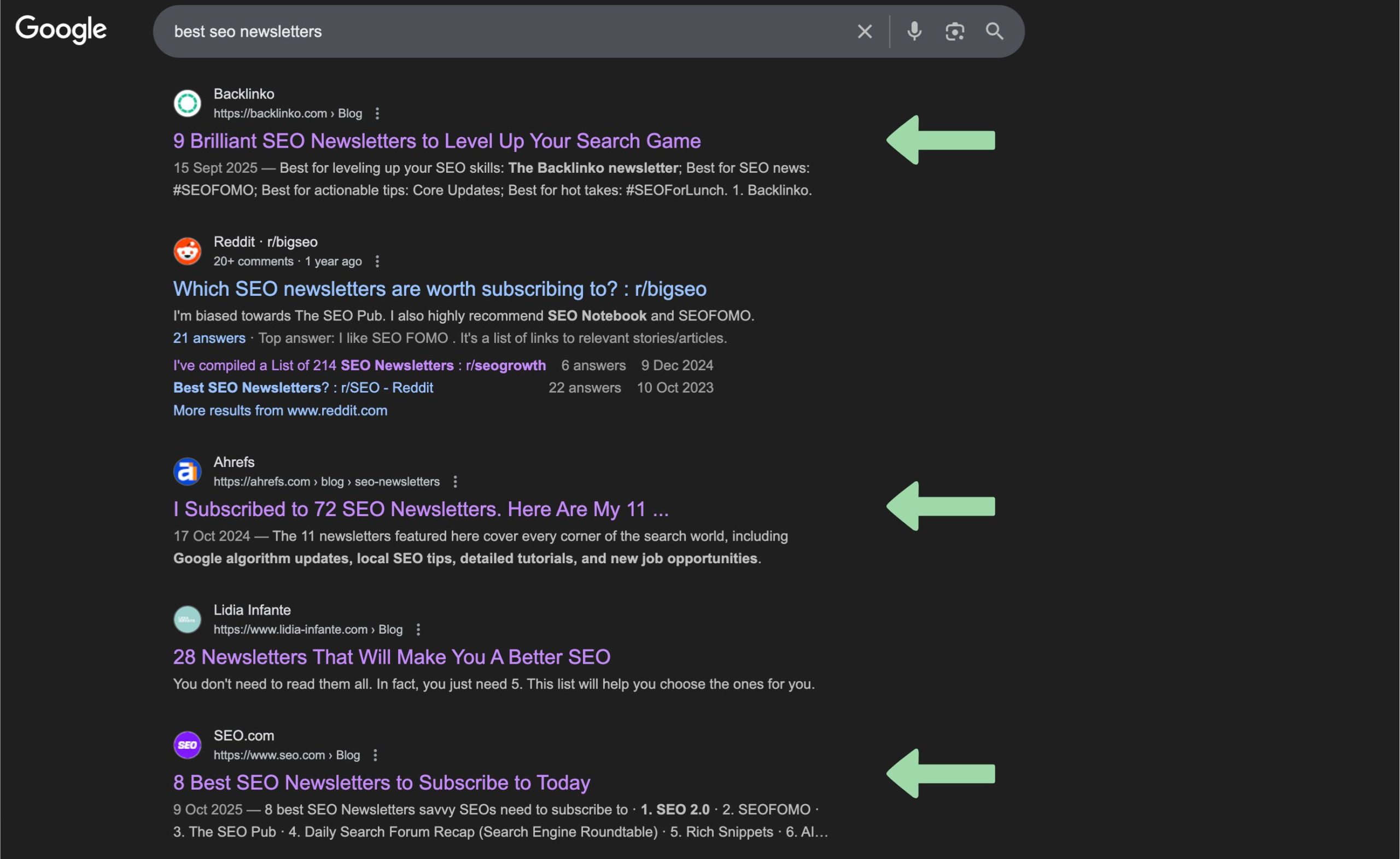Viewport: 1400px width, 859px height.
Task: Open Google Lens image search icon
Action: pyautogui.click(x=954, y=31)
